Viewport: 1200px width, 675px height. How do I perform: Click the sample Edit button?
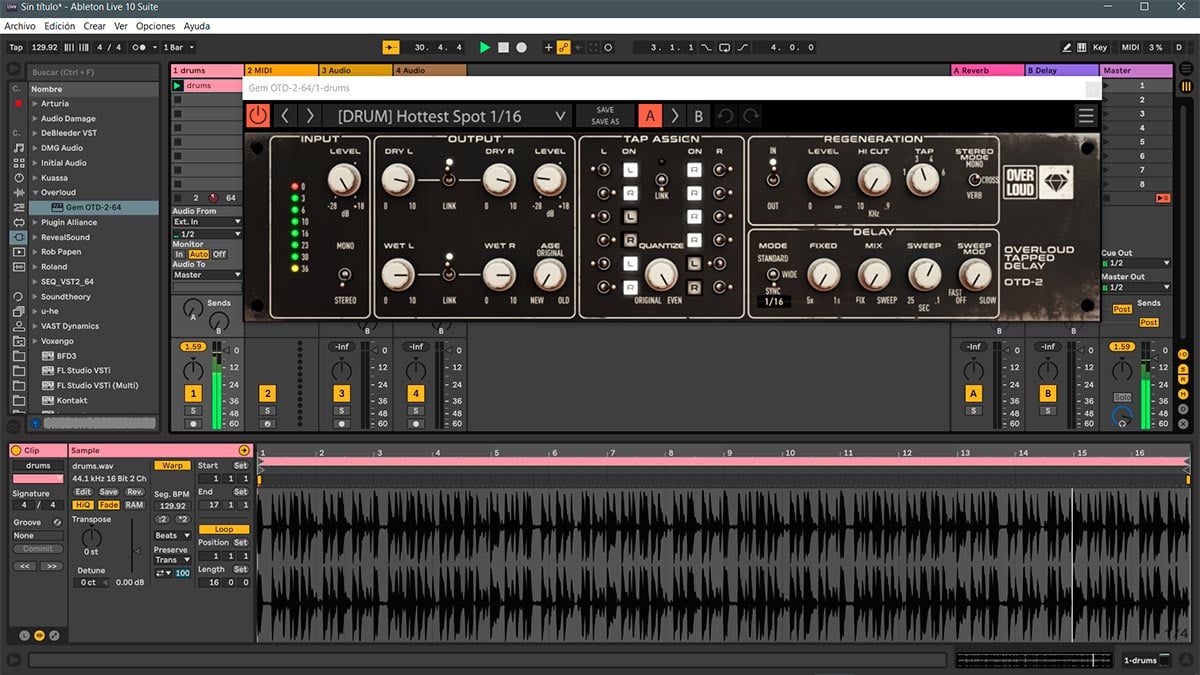(x=83, y=492)
